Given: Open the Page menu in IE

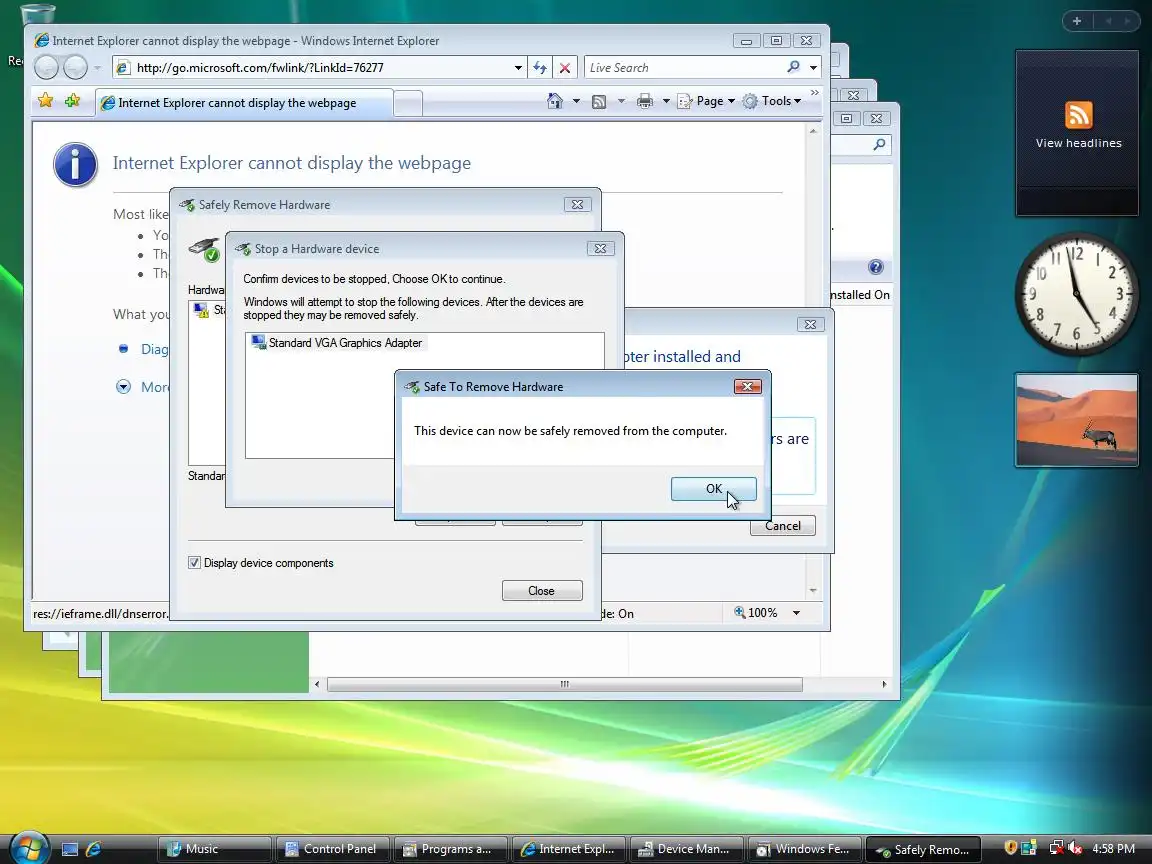Looking at the screenshot, I should point(706,101).
